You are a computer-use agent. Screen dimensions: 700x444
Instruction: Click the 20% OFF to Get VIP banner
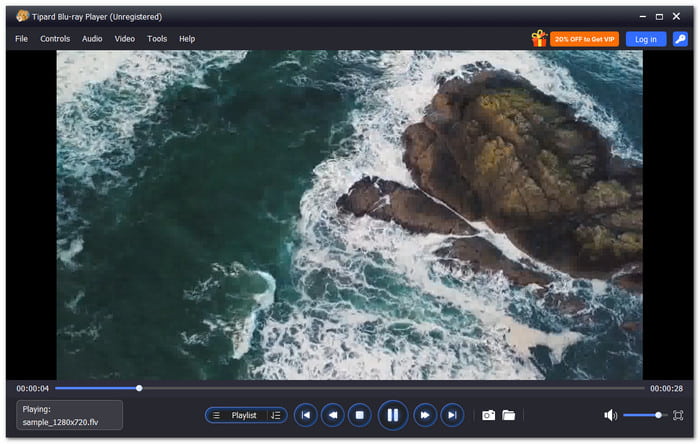[584, 39]
